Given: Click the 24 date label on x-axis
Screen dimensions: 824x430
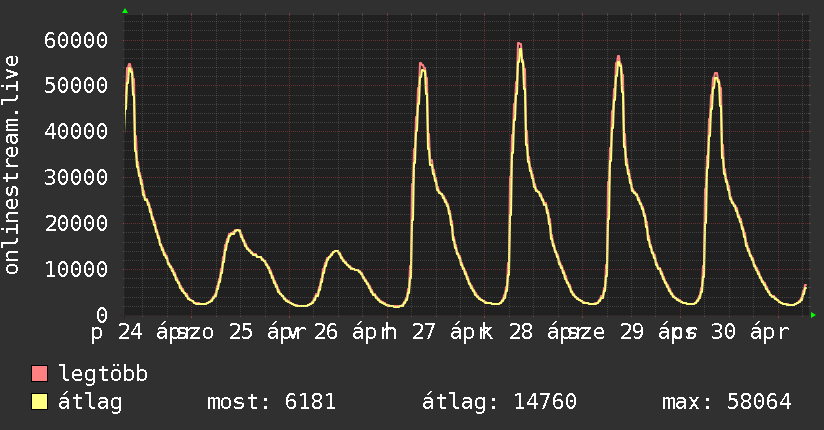Looking at the screenshot, I should (130, 332).
